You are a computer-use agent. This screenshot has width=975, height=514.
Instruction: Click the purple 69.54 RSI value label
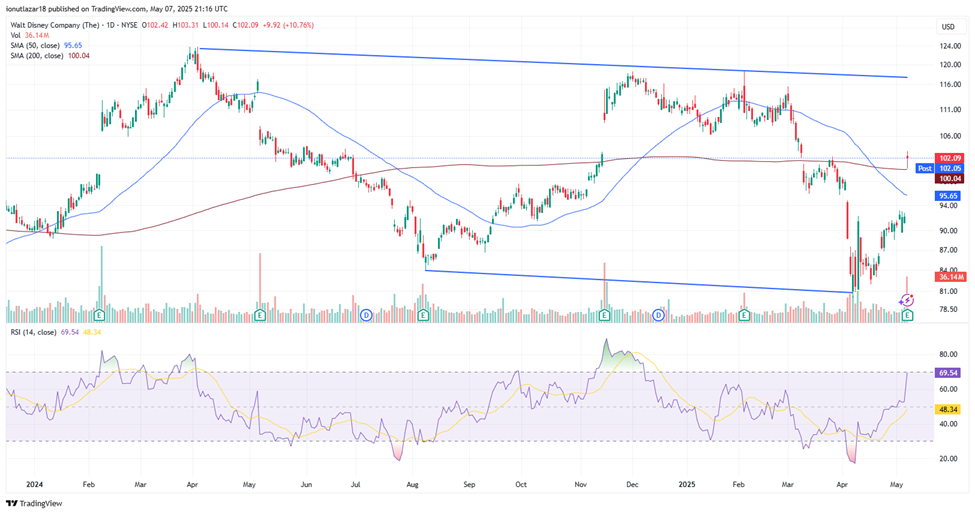949,372
